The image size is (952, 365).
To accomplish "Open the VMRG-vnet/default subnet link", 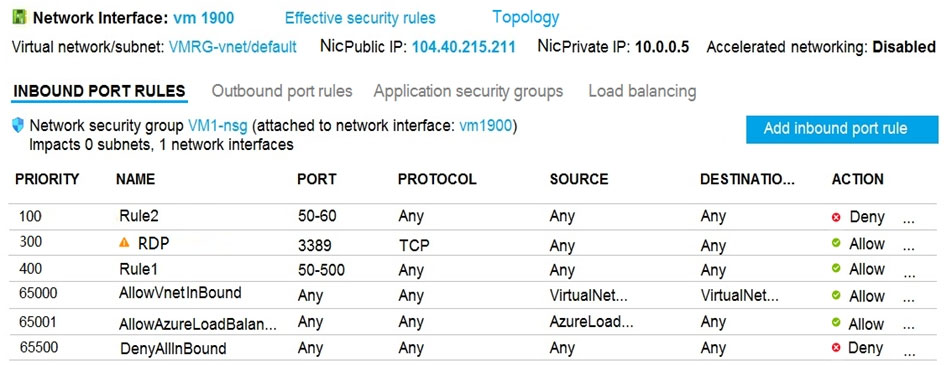I will 233,47.
